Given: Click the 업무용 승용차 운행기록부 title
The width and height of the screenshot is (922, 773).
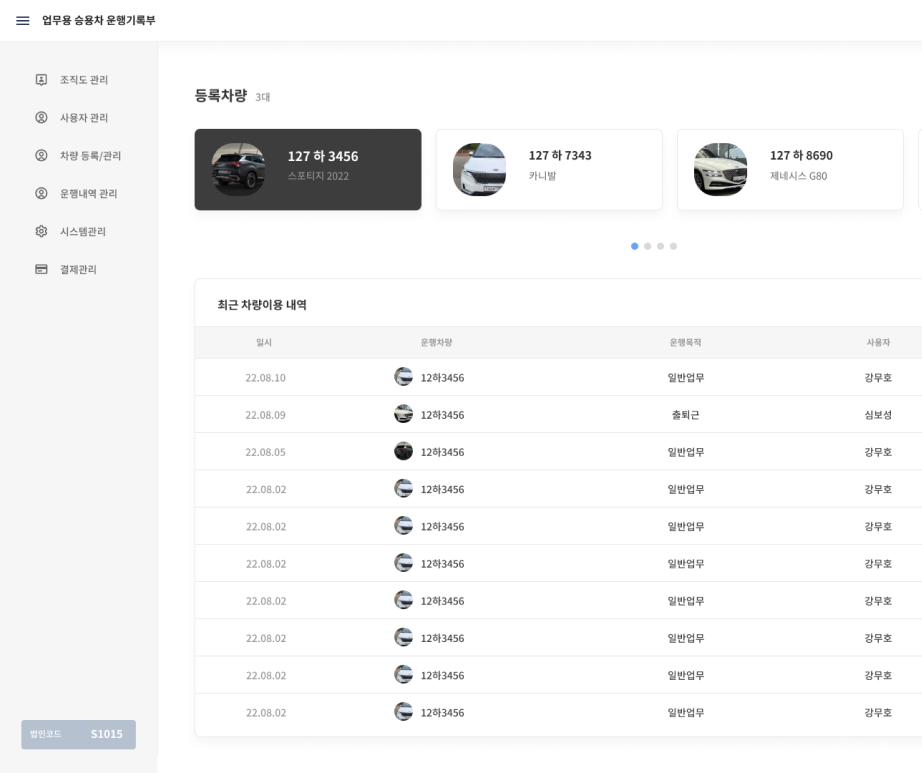Looking at the screenshot, I should click(98, 20).
